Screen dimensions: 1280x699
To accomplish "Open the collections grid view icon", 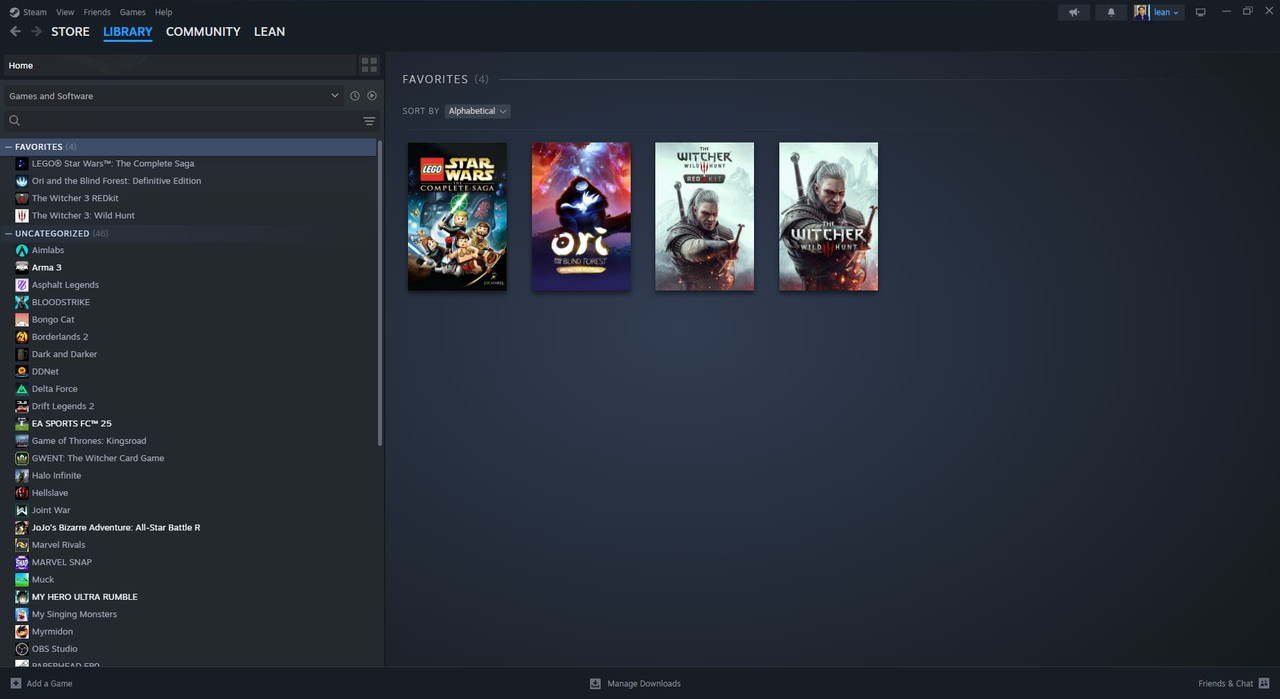I will [x=369, y=65].
